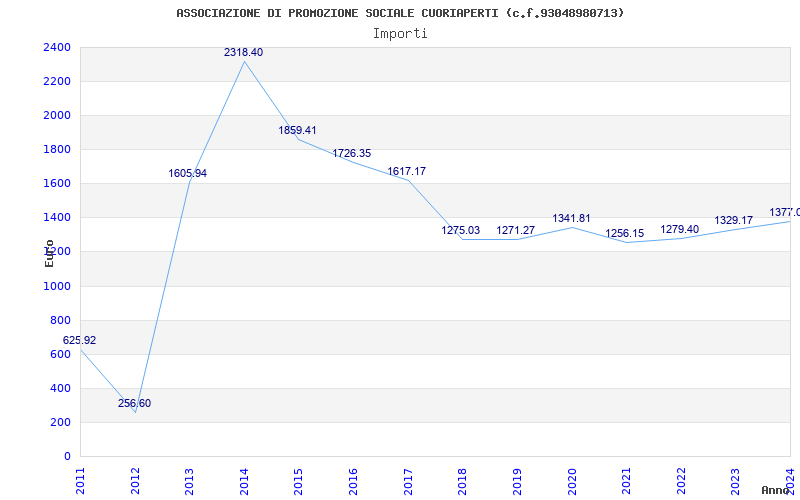Image resolution: width=800 pixels, height=500 pixels.
Task: Click the 1605.94 data label
Action: click(x=188, y=173)
